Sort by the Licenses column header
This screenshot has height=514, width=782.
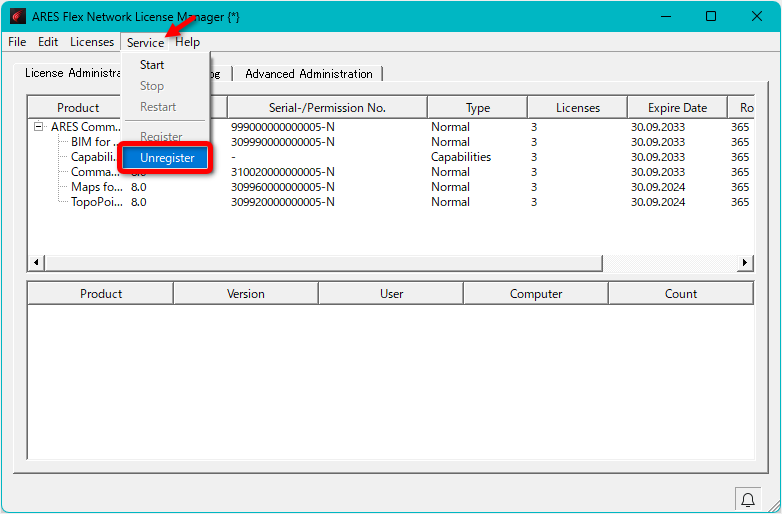[x=578, y=108]
